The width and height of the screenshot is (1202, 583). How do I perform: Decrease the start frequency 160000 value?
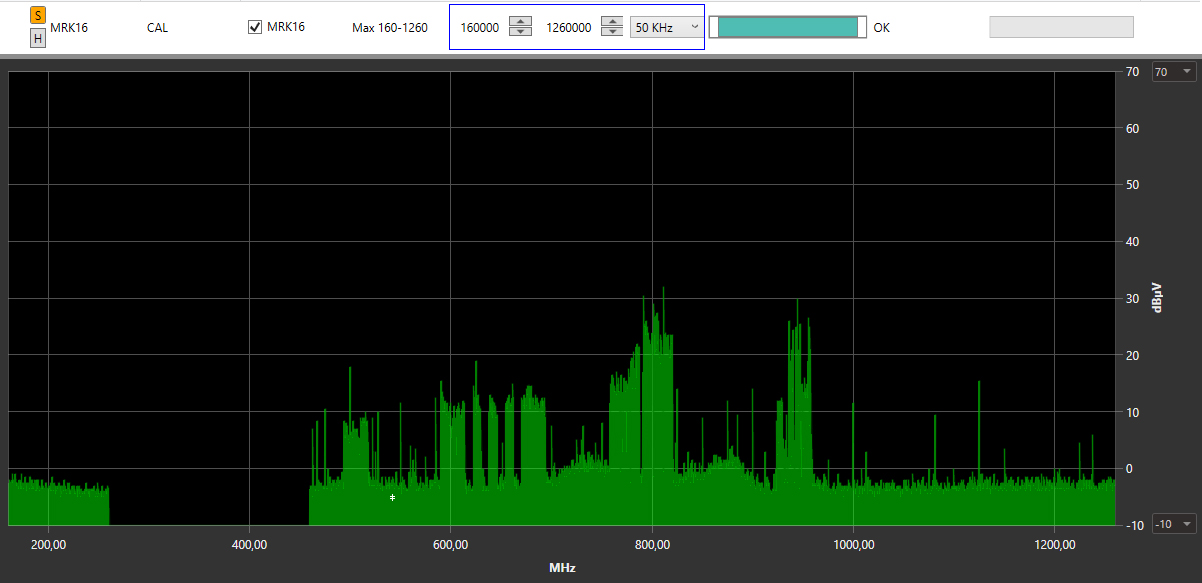pyautogui.click(x=520, y=32)
